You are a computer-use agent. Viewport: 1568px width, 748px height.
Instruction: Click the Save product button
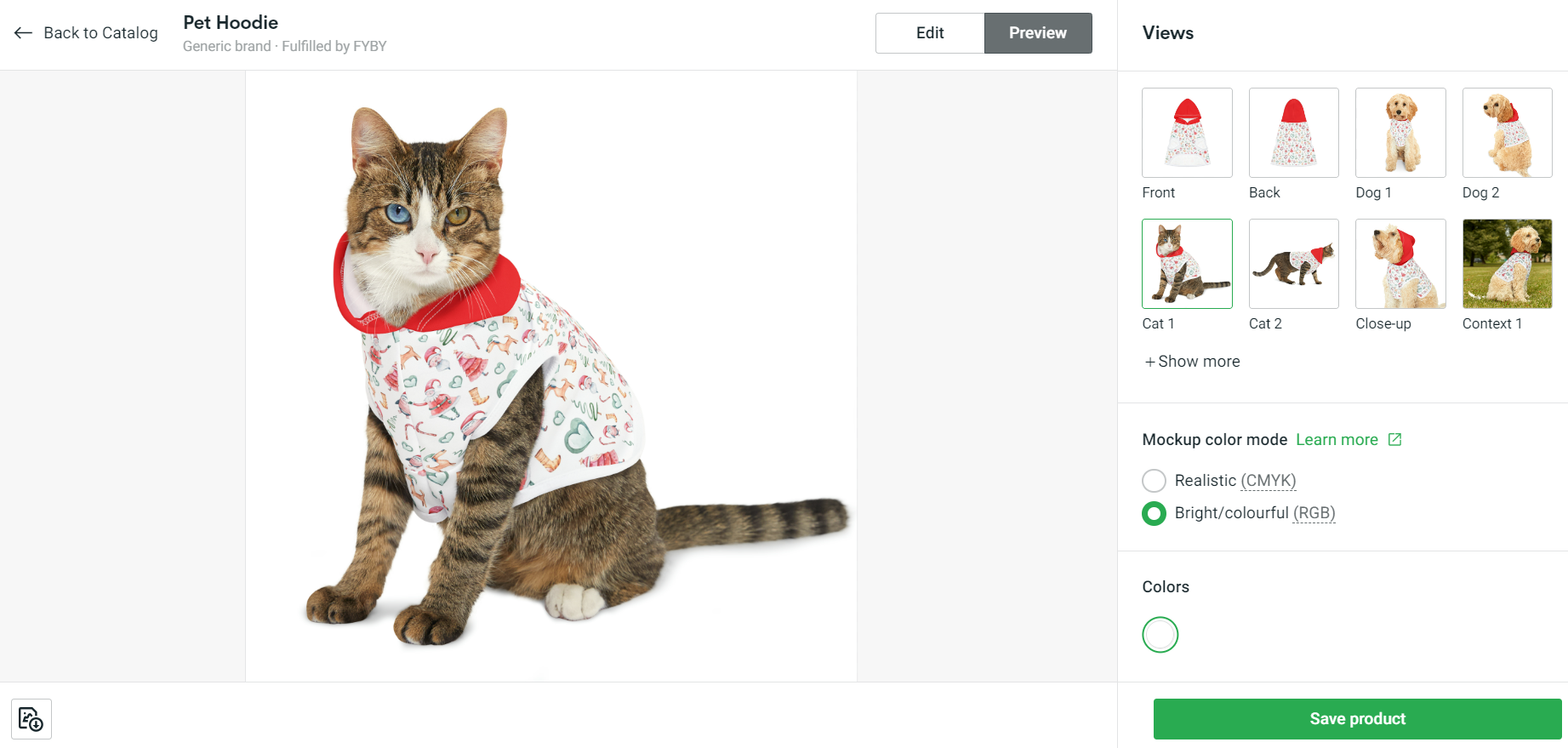(1358, 718)
